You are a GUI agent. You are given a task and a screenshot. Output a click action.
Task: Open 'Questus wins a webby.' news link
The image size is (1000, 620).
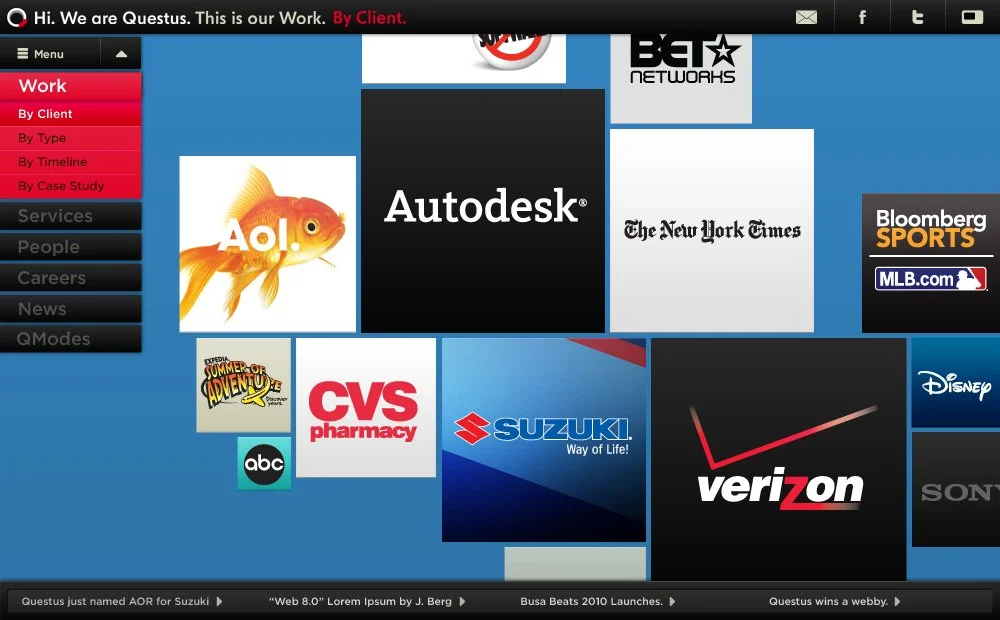click(x=828, y=601)
